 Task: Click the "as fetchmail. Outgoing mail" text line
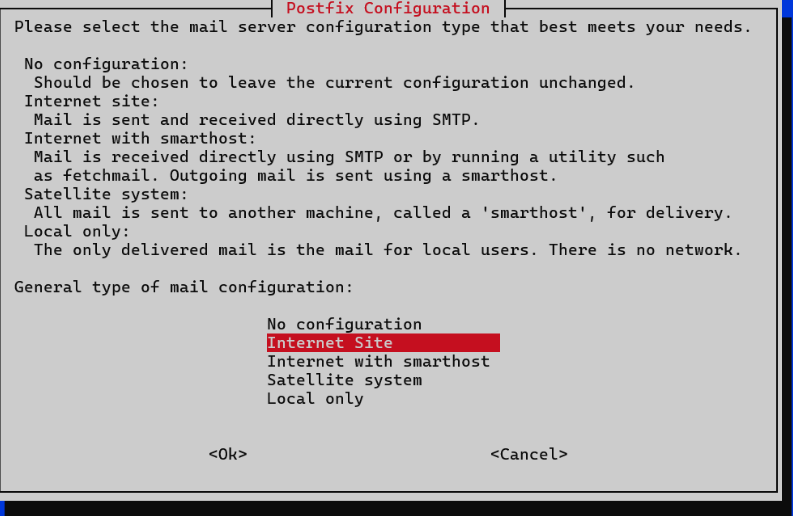coord(295,176)
